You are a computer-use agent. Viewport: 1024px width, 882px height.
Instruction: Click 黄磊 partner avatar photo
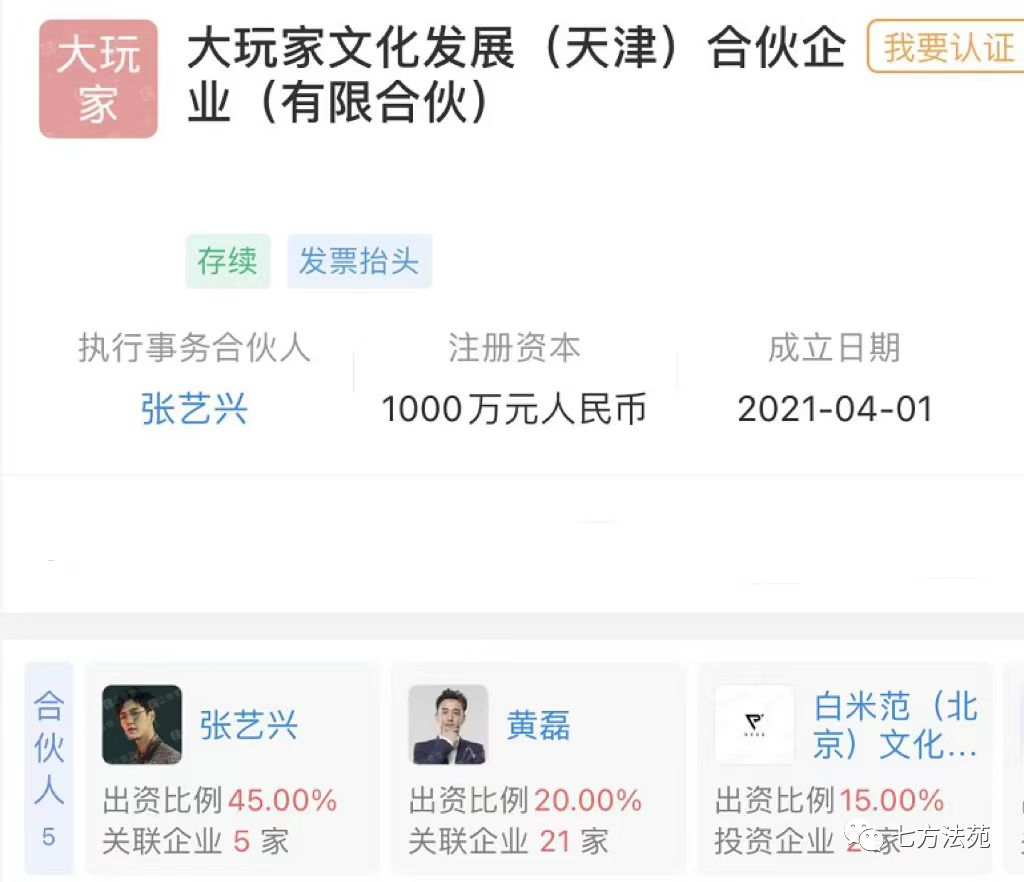click(448, 724)
